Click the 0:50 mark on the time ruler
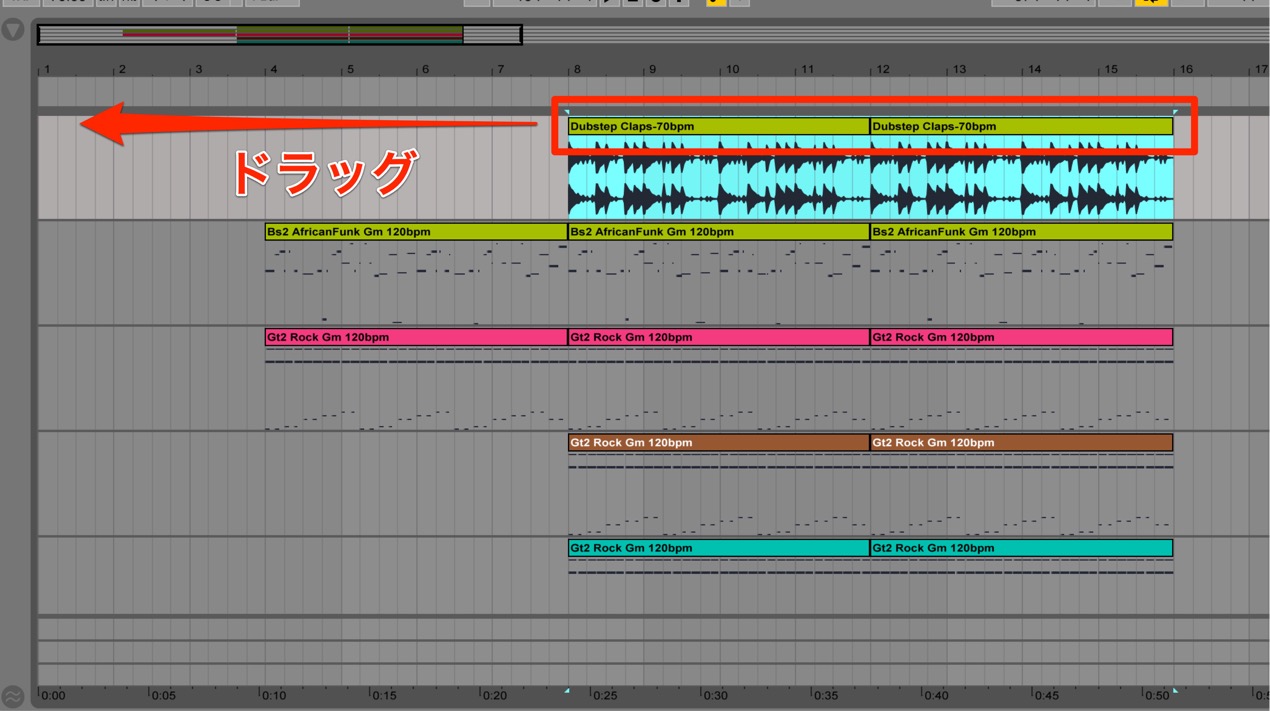Viewport: 1270px width, 711px height. click(x=1156, y=695)
